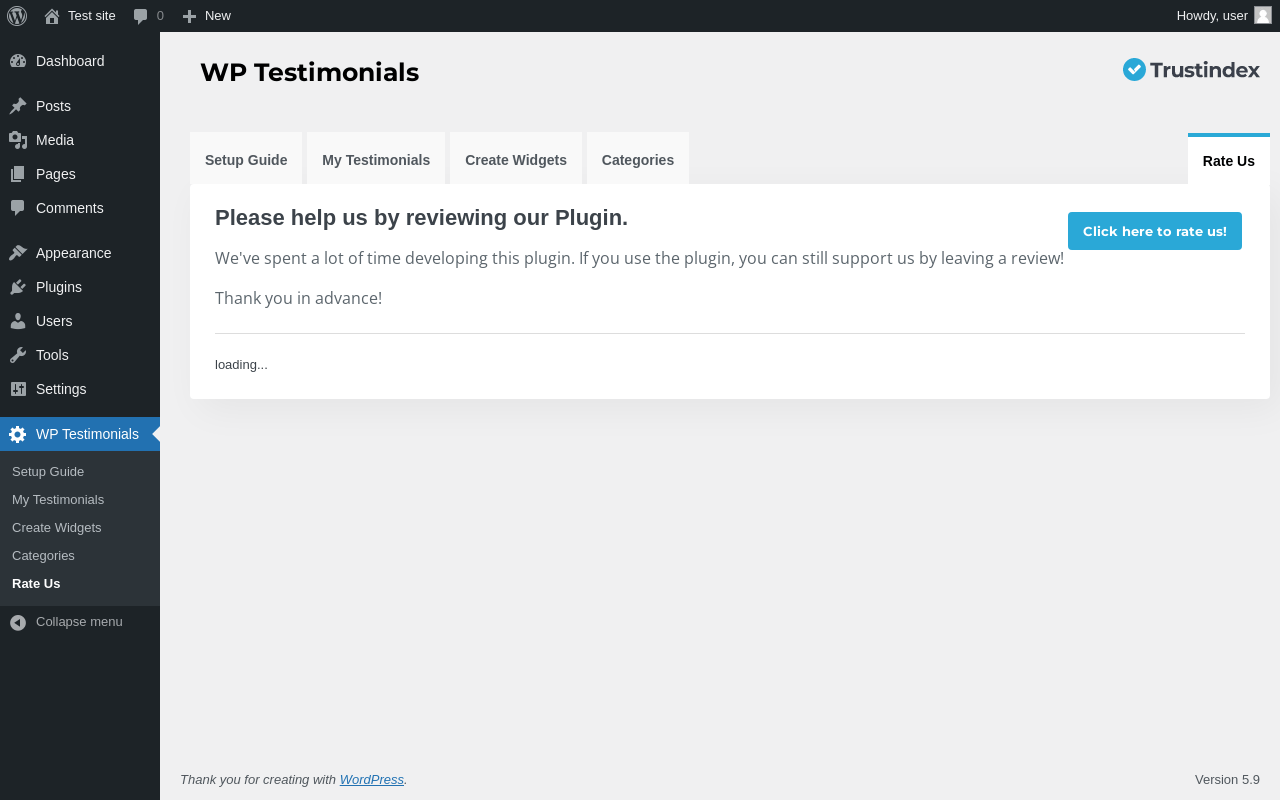Select Rate Us in the sidebar submenu
Image resolution: width=1280 pixels, height=800 pixels.
pos(80,584)
